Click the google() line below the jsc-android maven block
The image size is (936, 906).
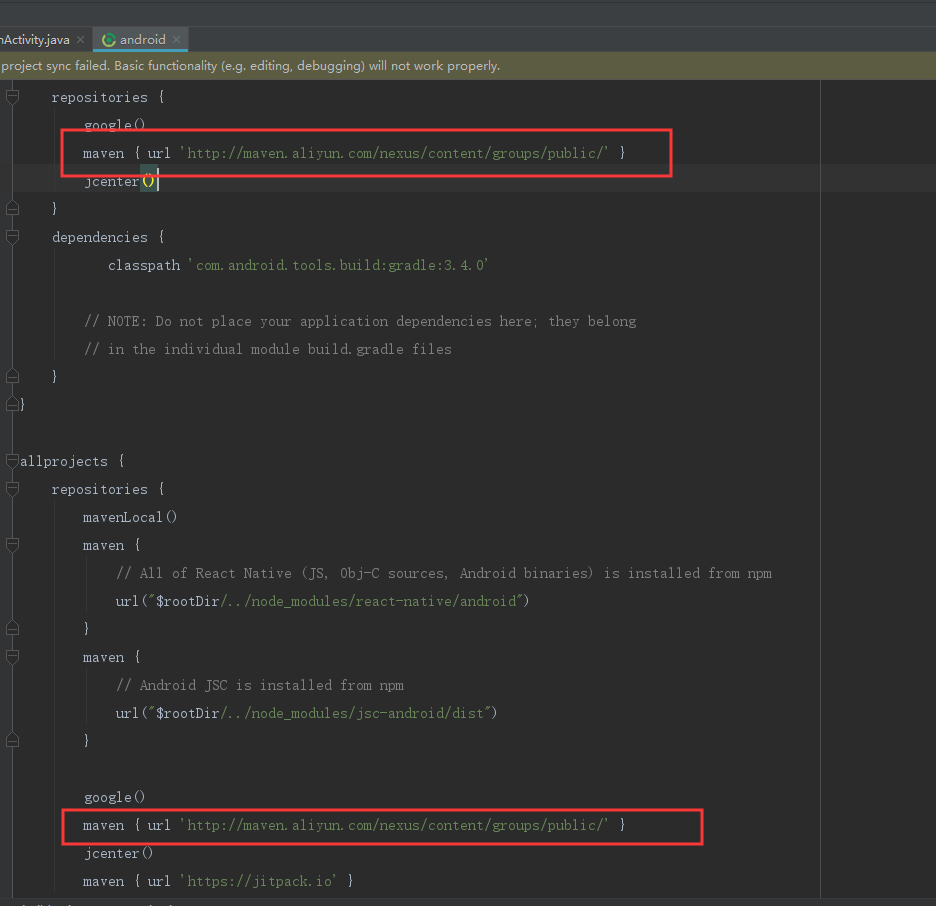[x=115, y=797]
